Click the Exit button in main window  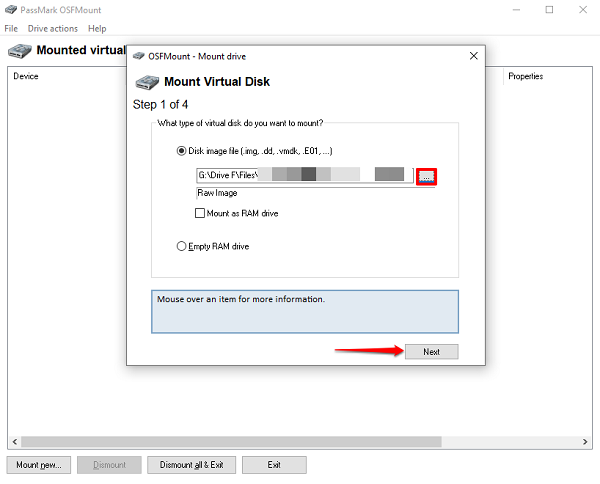(274, 465)
